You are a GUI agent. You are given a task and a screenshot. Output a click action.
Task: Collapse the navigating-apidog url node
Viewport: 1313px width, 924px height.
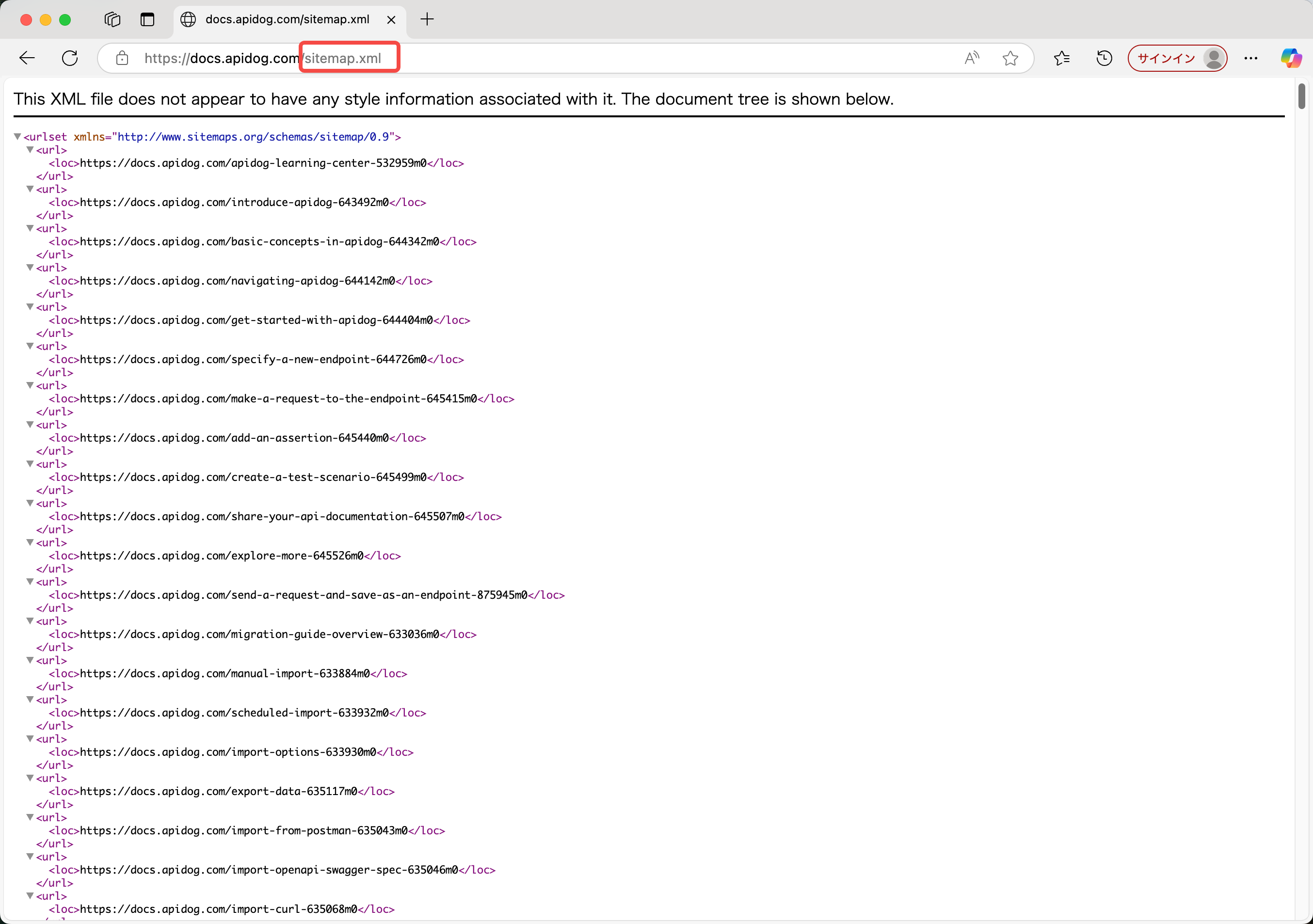pos(30,268)
